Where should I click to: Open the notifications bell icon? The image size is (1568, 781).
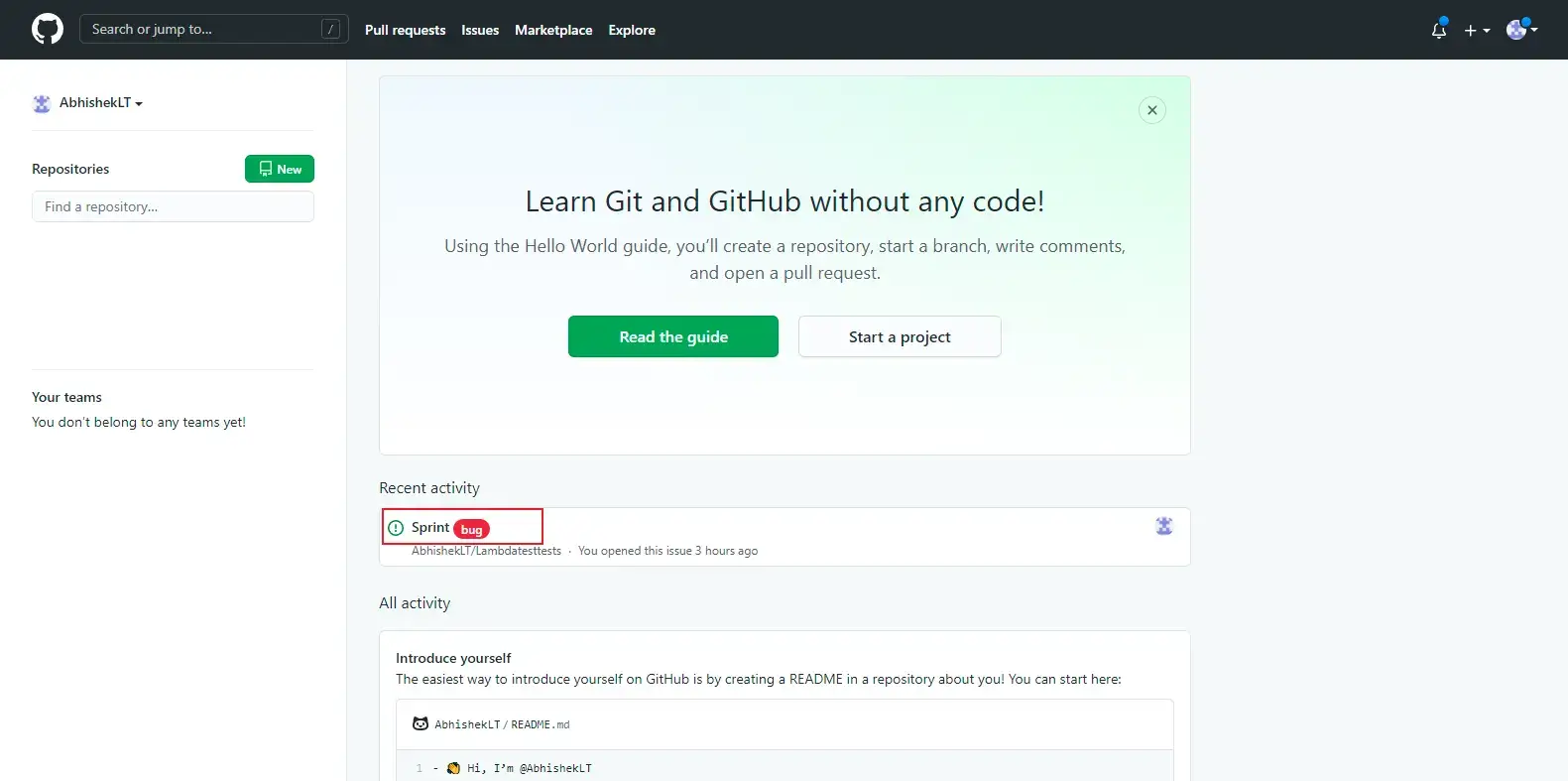[1439, 30]
